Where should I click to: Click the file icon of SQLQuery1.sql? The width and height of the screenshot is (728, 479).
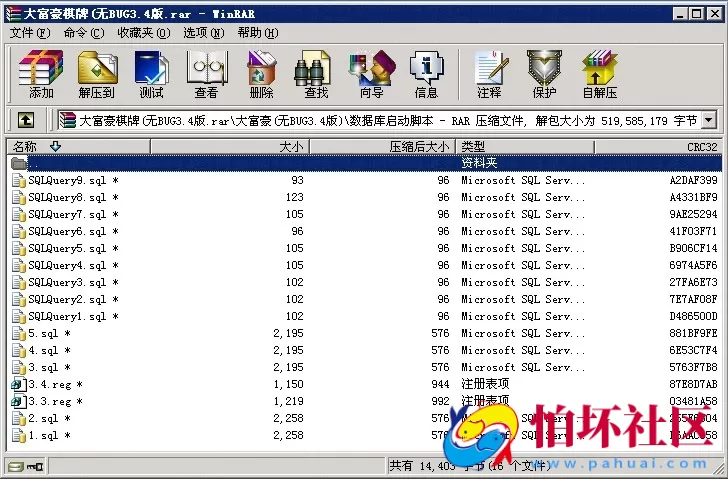(x=19, y=316)
